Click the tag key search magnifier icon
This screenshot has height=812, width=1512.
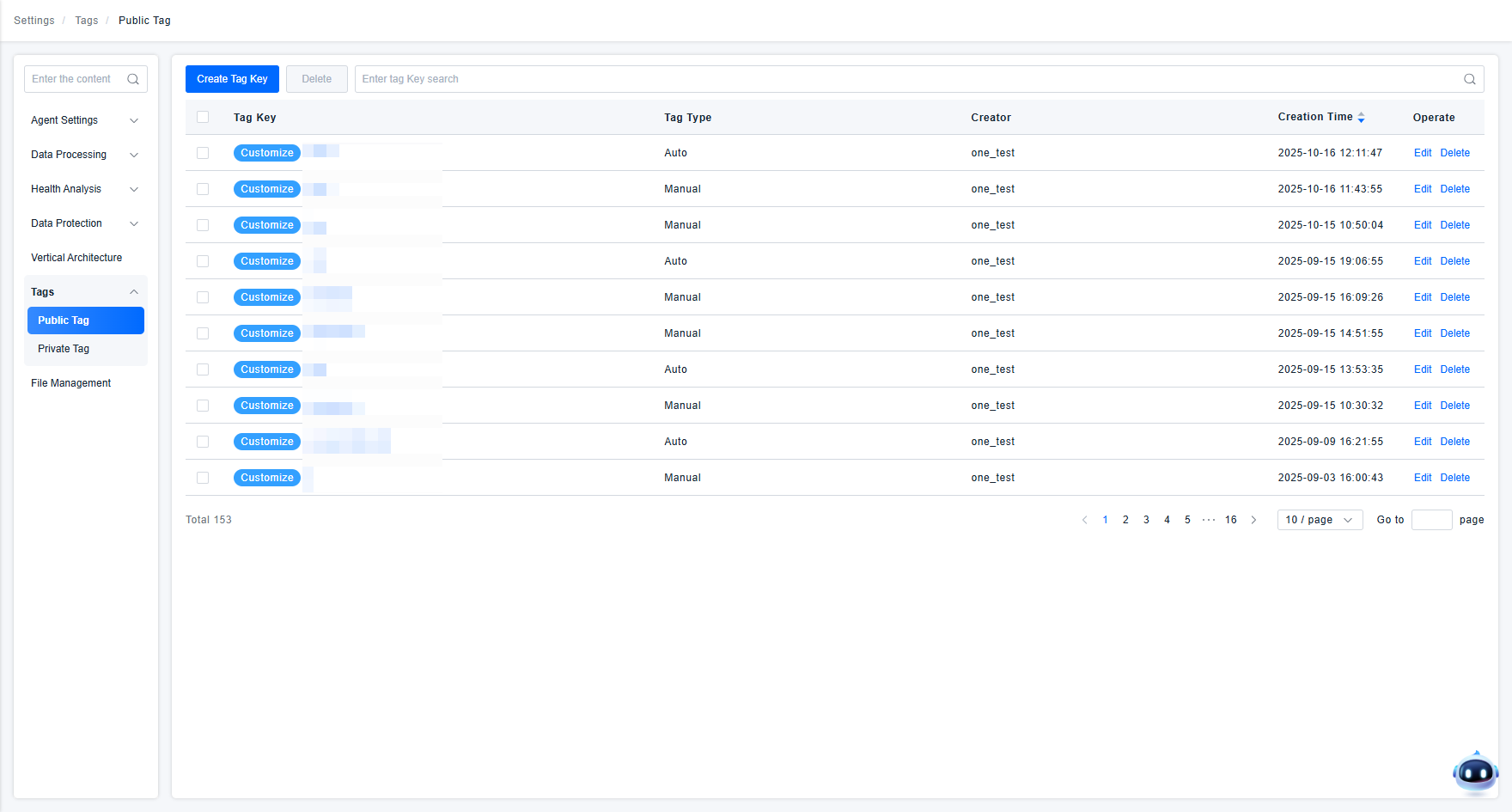tap(1469, 79)
